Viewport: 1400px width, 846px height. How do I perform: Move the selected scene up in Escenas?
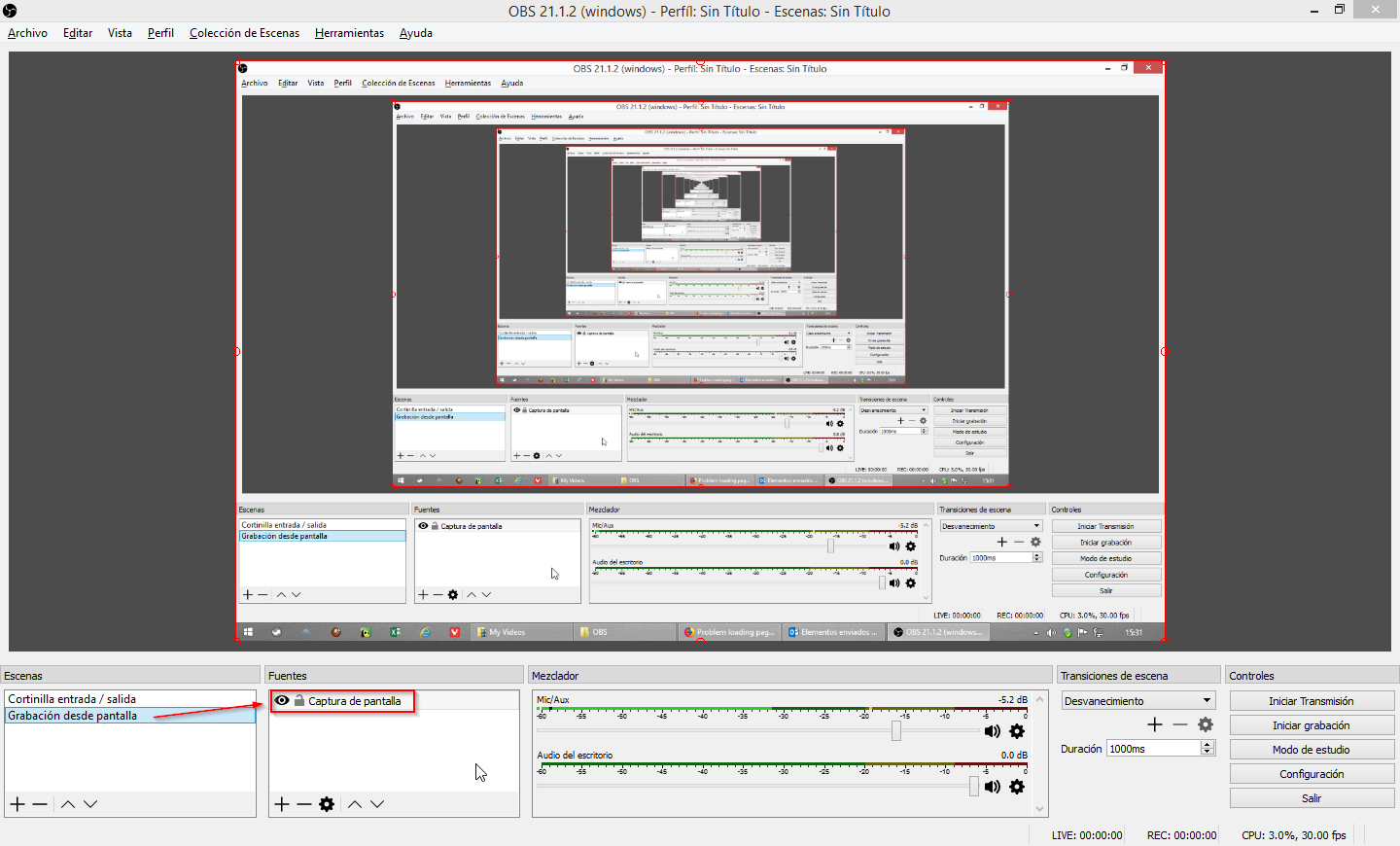tap(68, 804)
